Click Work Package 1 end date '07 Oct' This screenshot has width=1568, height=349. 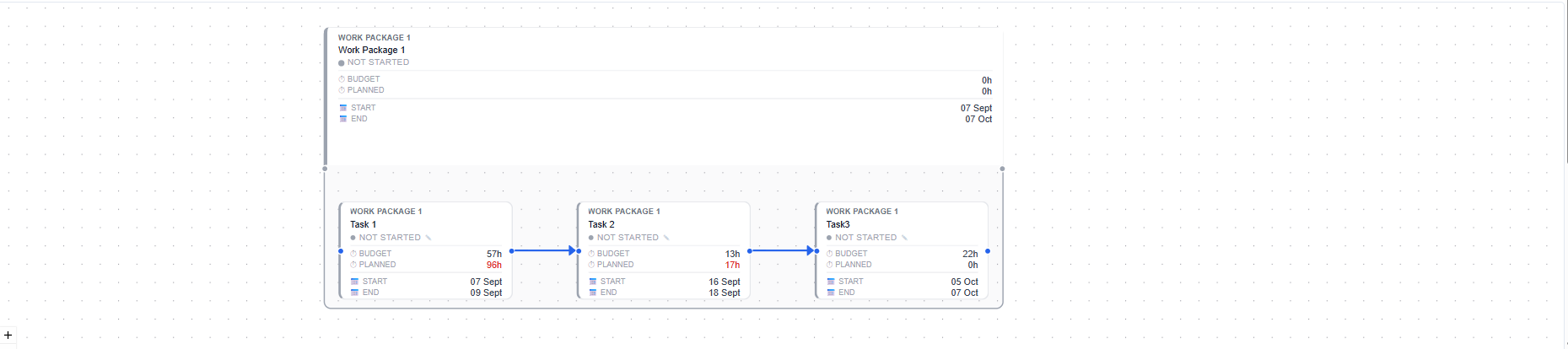point(978,119)
